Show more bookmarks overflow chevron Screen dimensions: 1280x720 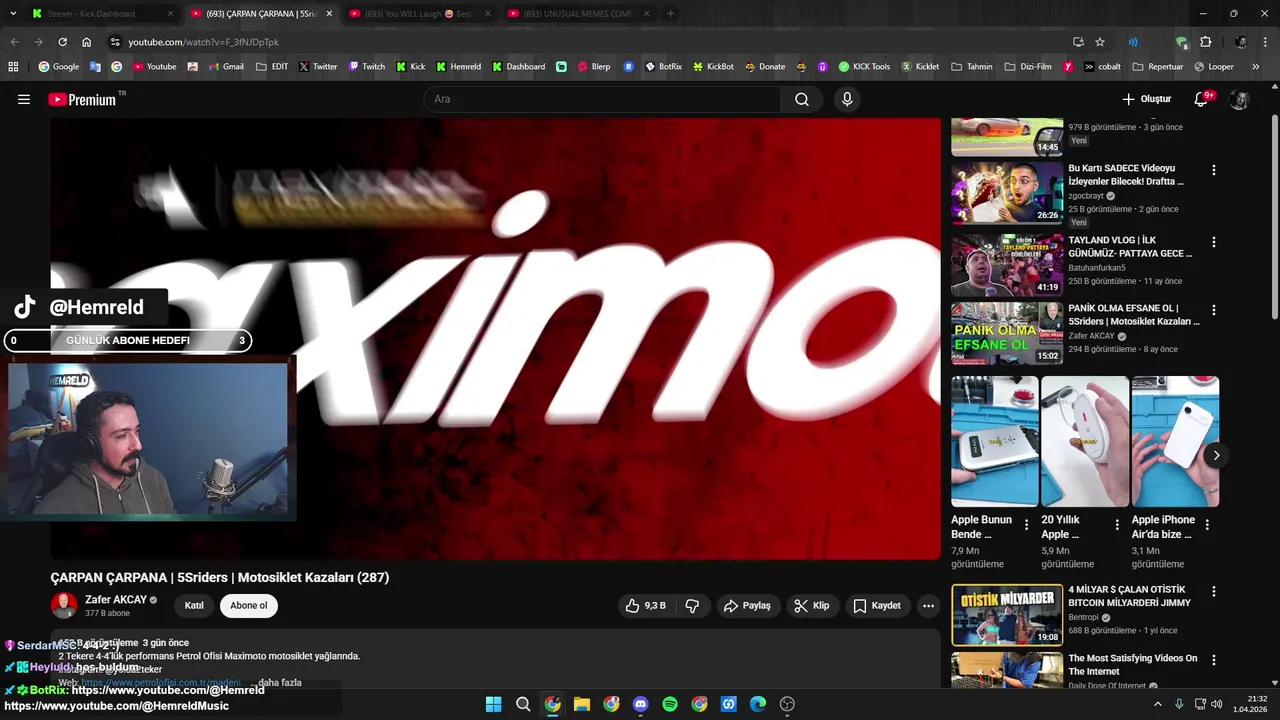[x=1256, y=67]
